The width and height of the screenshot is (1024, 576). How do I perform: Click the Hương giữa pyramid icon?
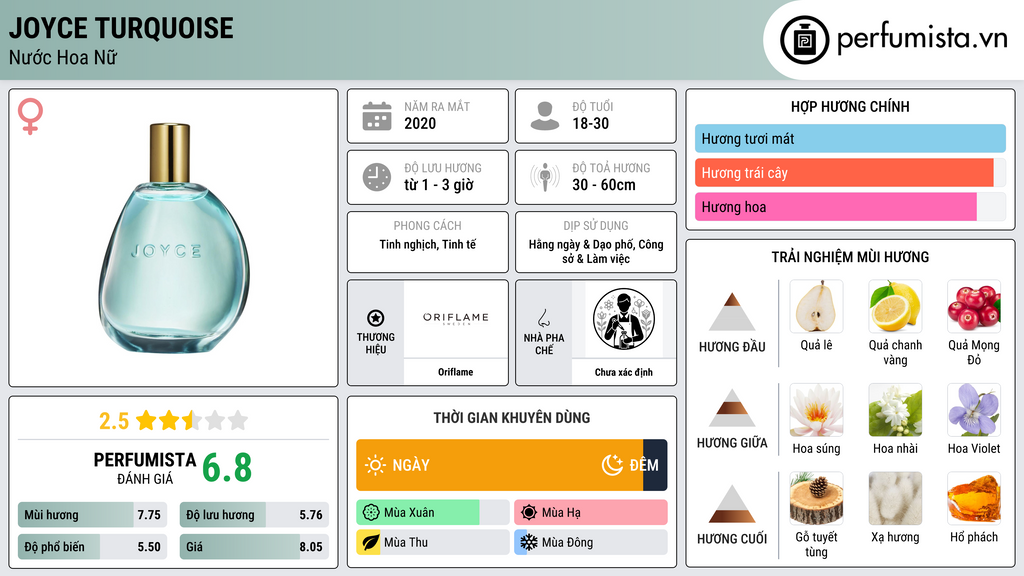[732, 408]
